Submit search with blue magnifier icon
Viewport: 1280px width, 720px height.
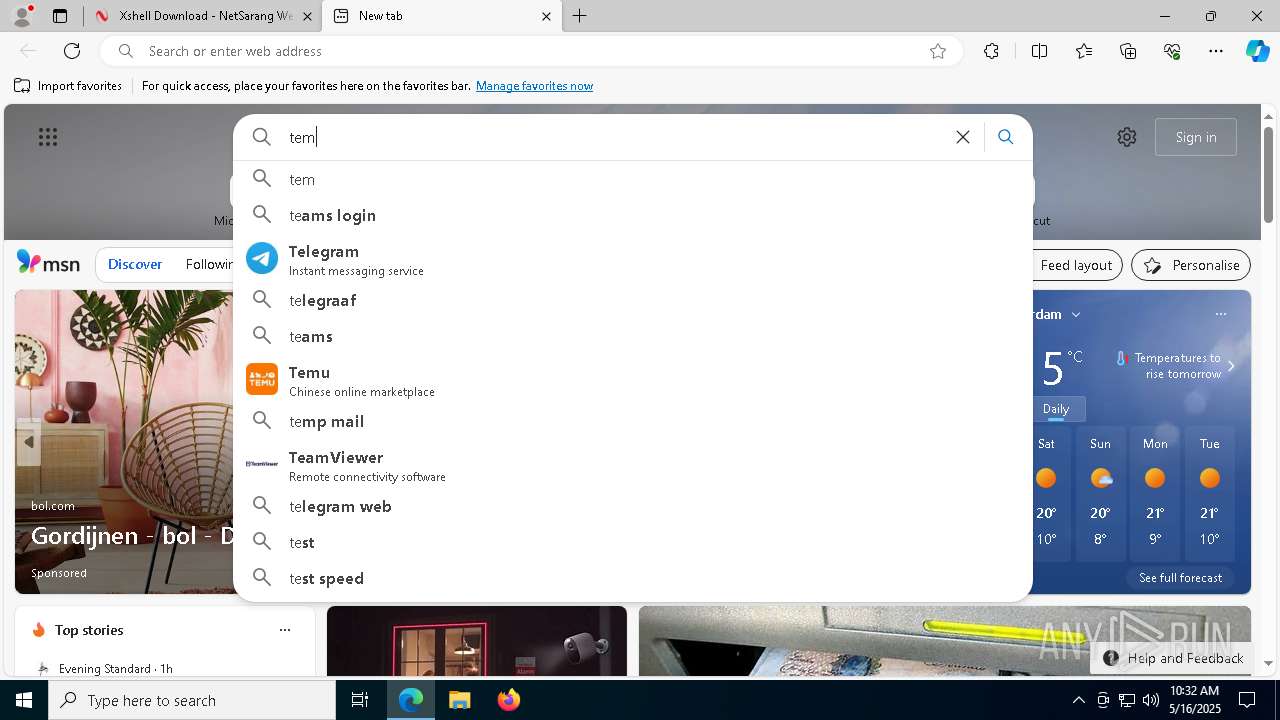pos(1006,137)
